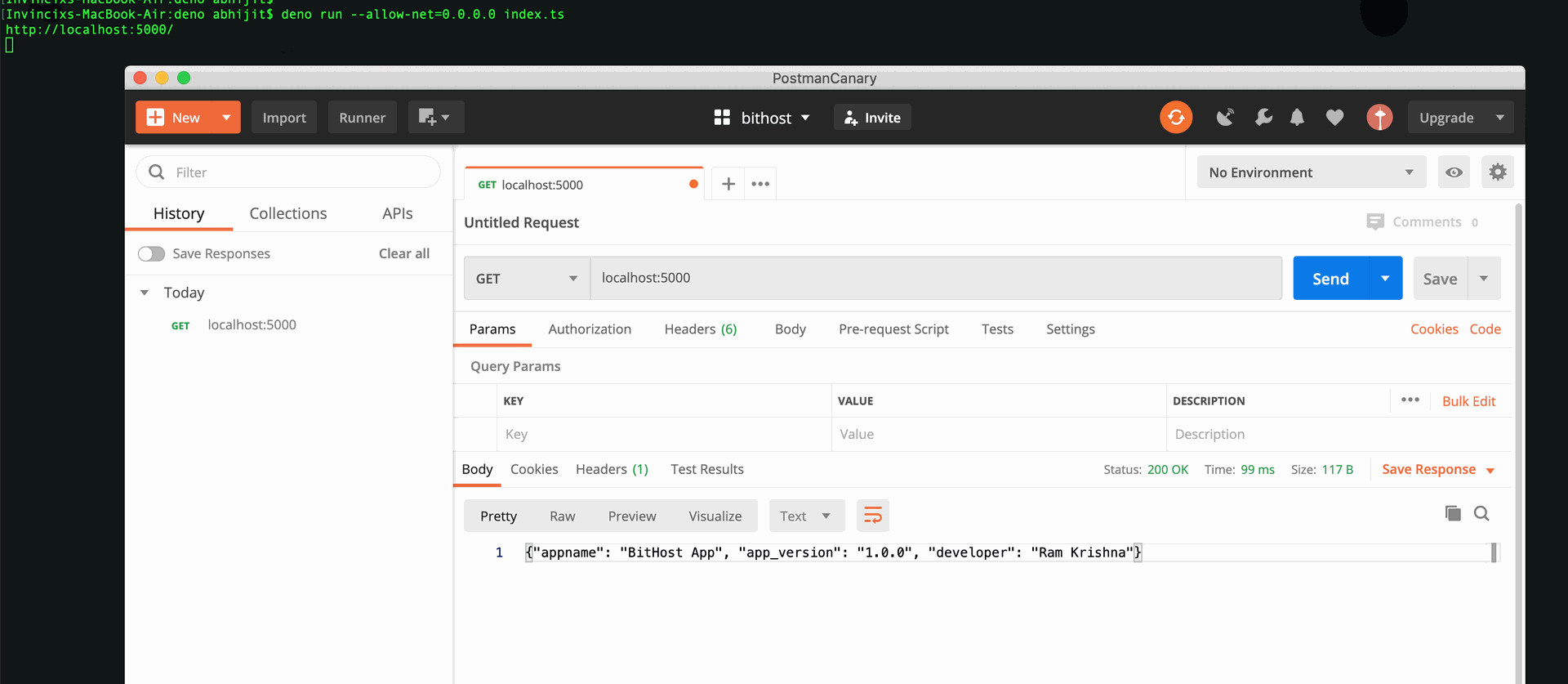Search within the response body
Image resolution: width=1568 pixels, height=684 pixels.
click(1481, 513)
